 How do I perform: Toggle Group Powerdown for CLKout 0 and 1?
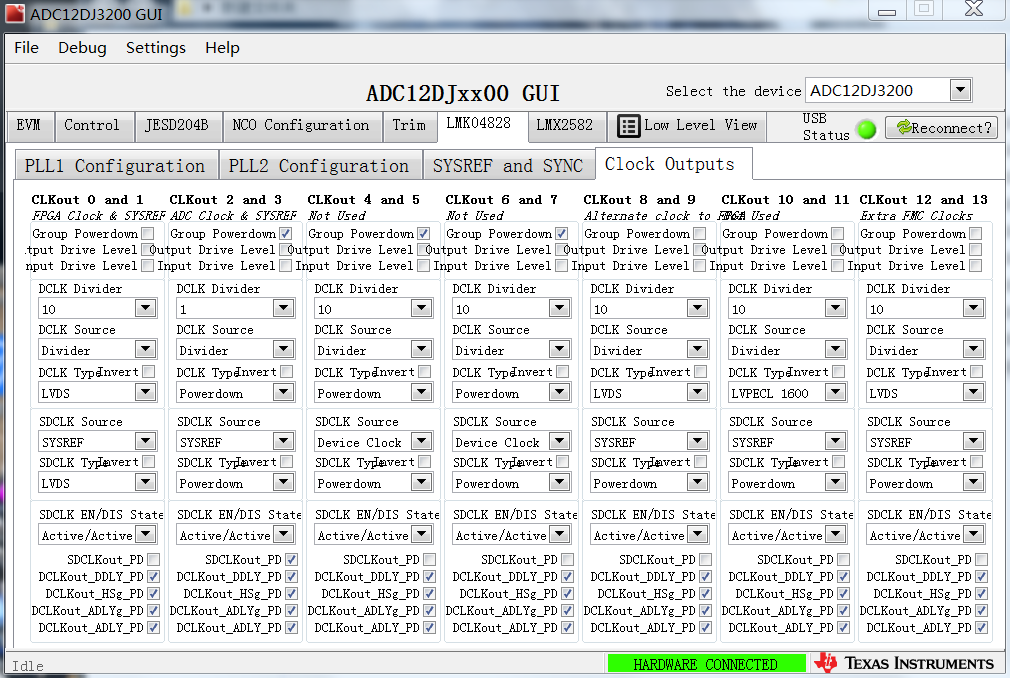tap(148, 233)
